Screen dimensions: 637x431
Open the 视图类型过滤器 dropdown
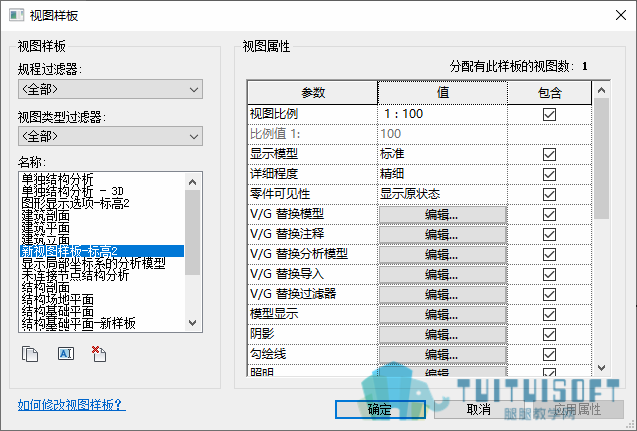(110, 136)
